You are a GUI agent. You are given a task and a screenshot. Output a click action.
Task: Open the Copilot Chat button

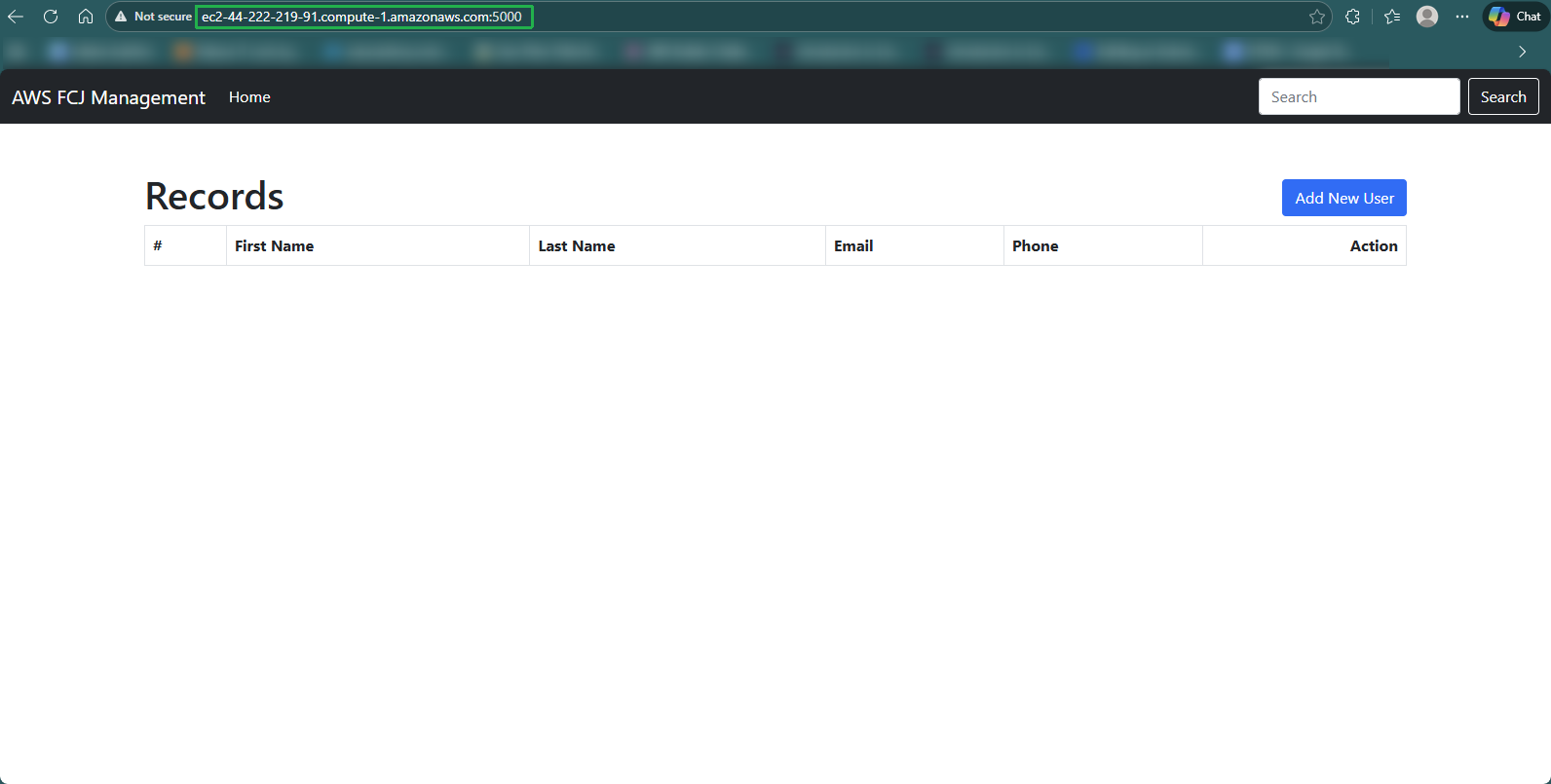(1516, 17)
